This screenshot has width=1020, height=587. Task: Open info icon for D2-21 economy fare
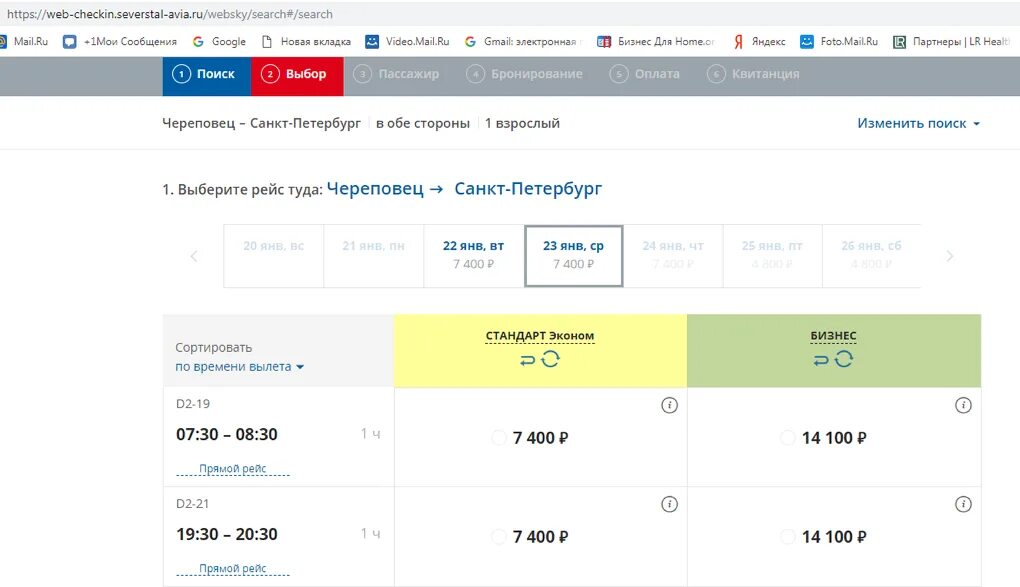[669, 504]
